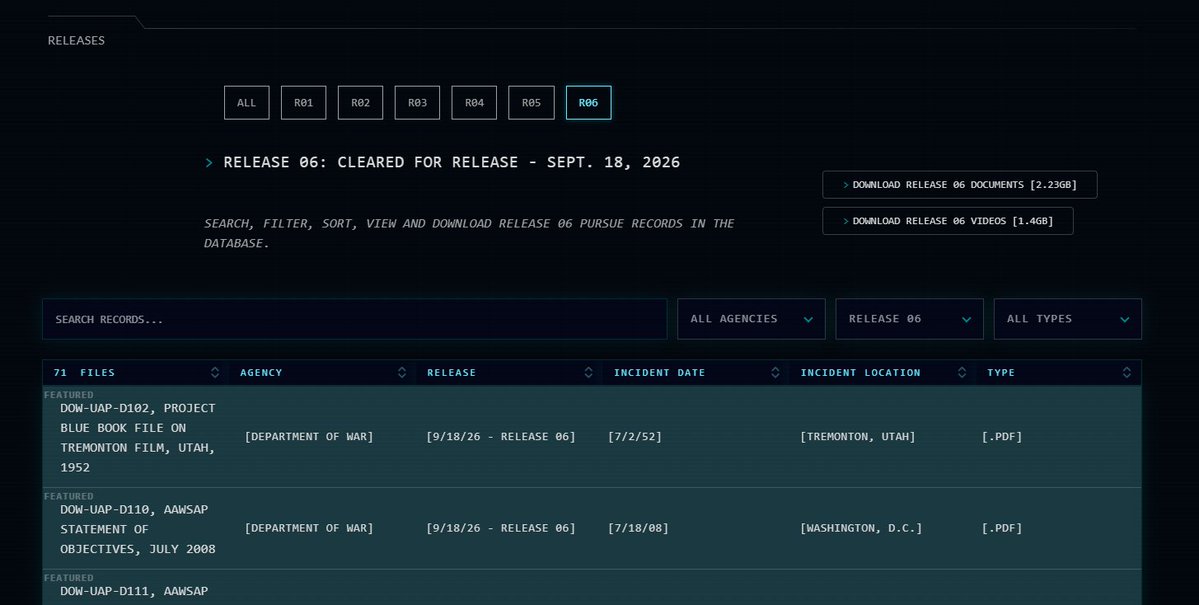This screenshot has width=1199, height=605.
Task: Sort by the Files column sort icon
Action: [x=215, y=372]
